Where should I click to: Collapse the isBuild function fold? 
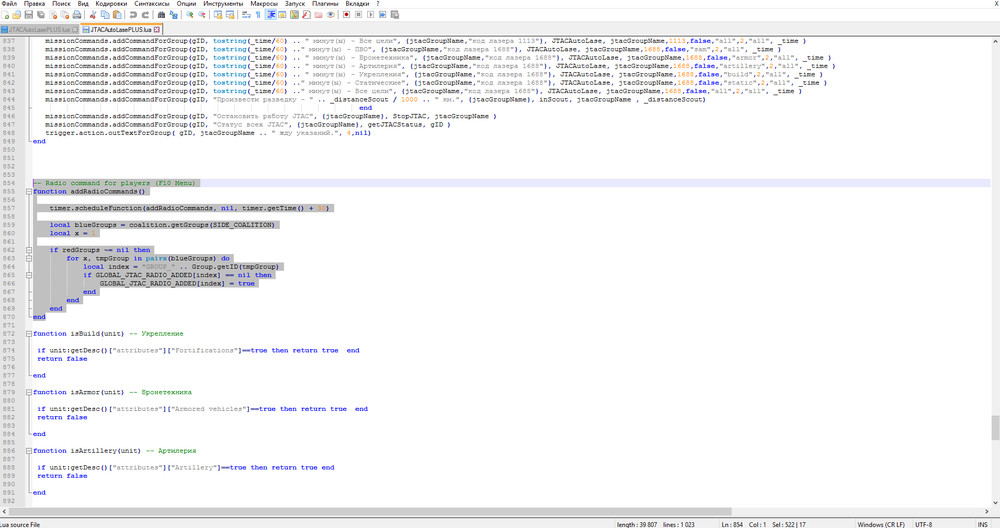tap(29, 334)
